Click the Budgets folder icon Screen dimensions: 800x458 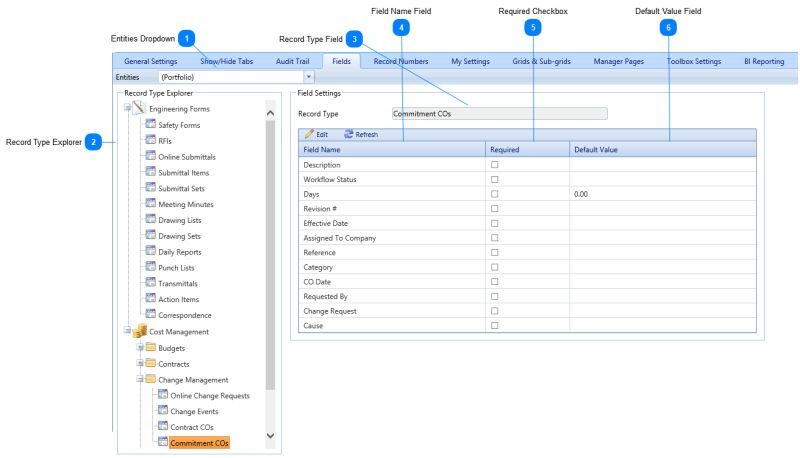pyautogui.click(x=151, y=347)
